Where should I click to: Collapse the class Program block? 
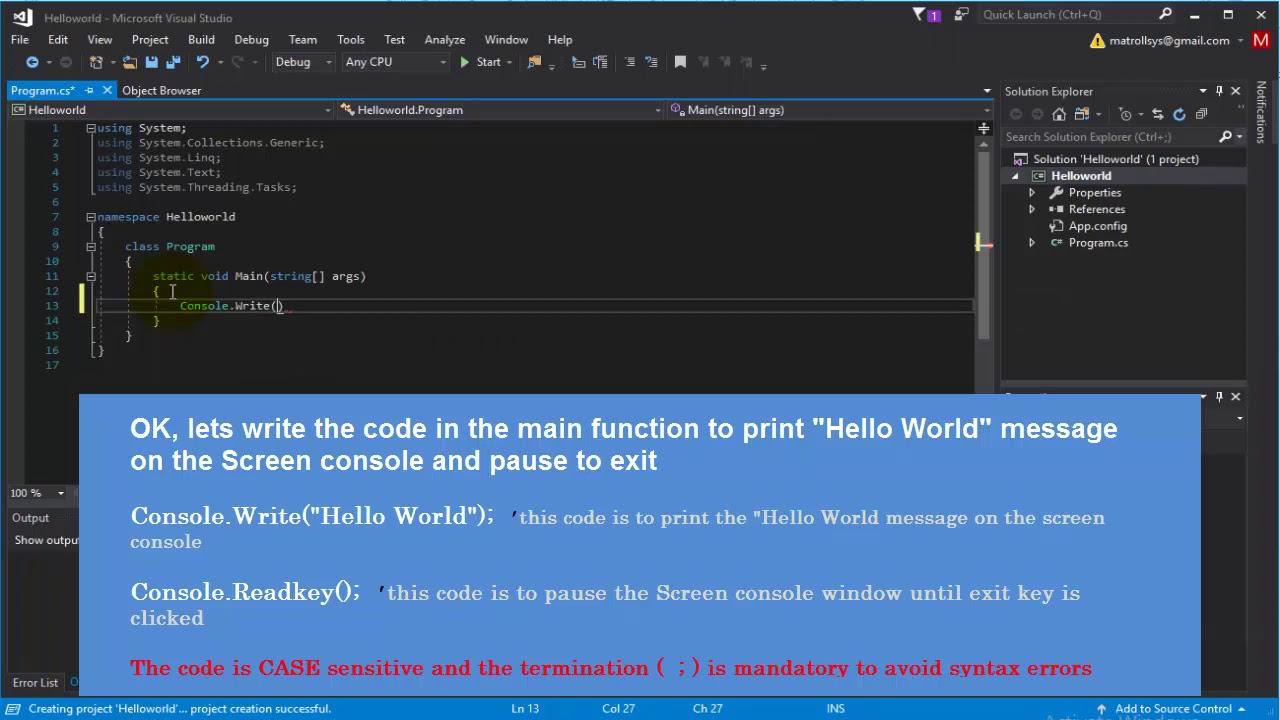point(90,246)
